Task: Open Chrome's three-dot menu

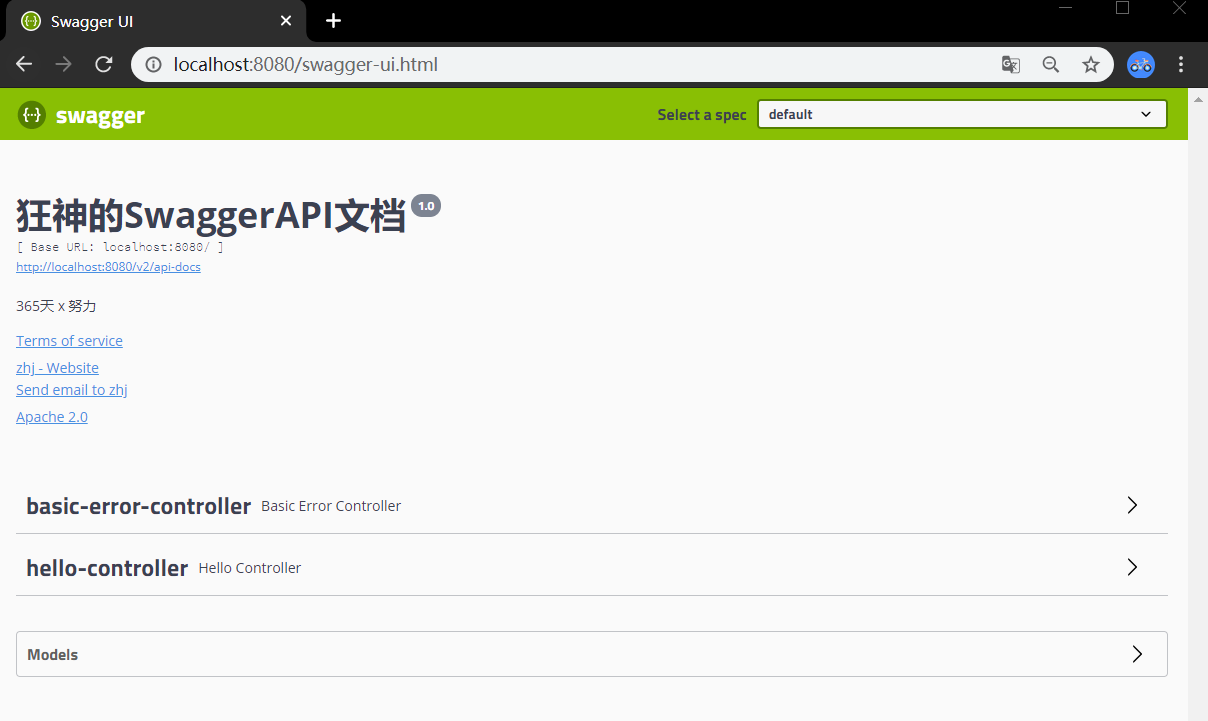Action: coord(1181,65)
